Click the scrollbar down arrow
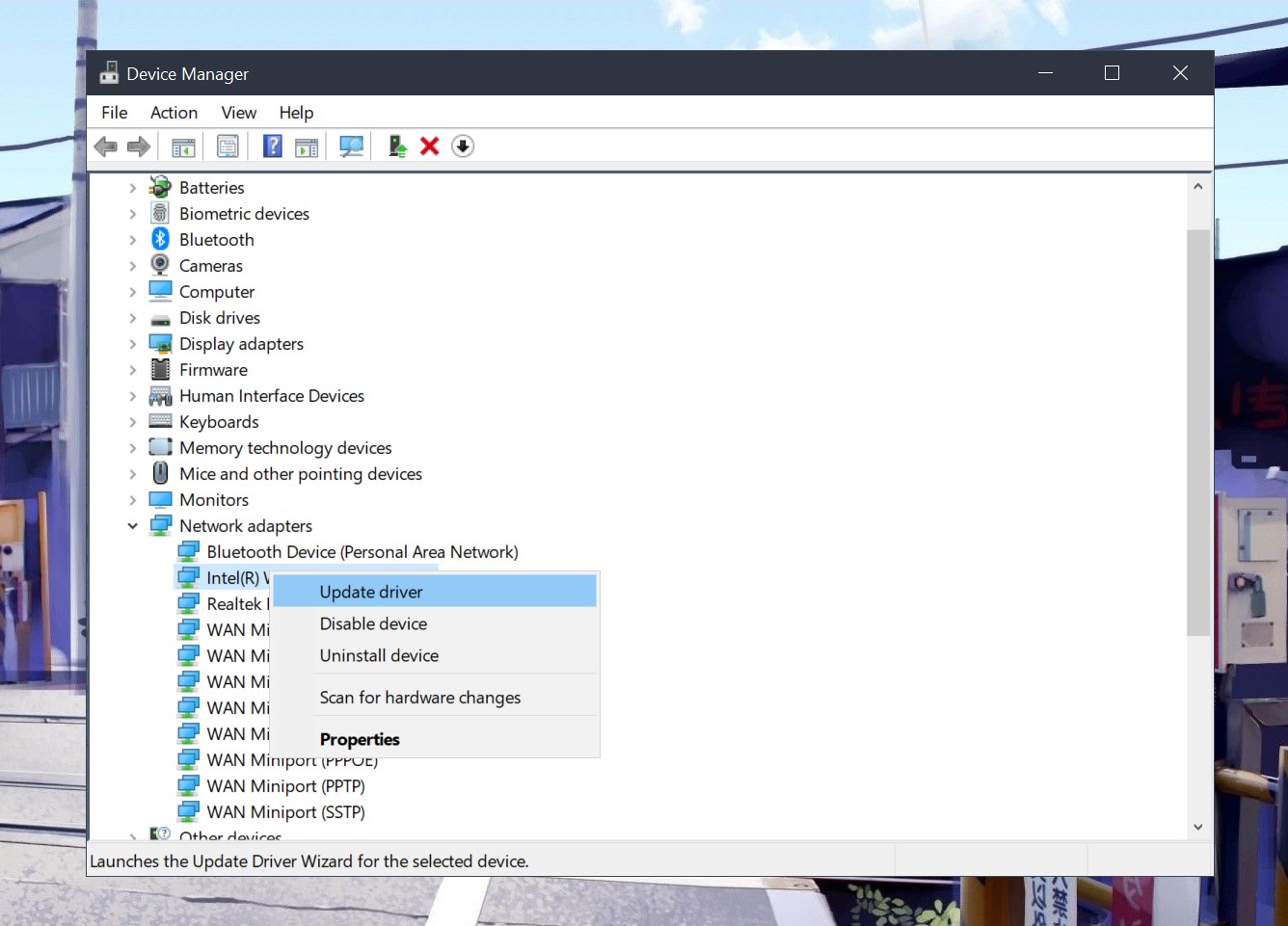The height and width of the screenshot is (926, 1288). pos(1197,827)
